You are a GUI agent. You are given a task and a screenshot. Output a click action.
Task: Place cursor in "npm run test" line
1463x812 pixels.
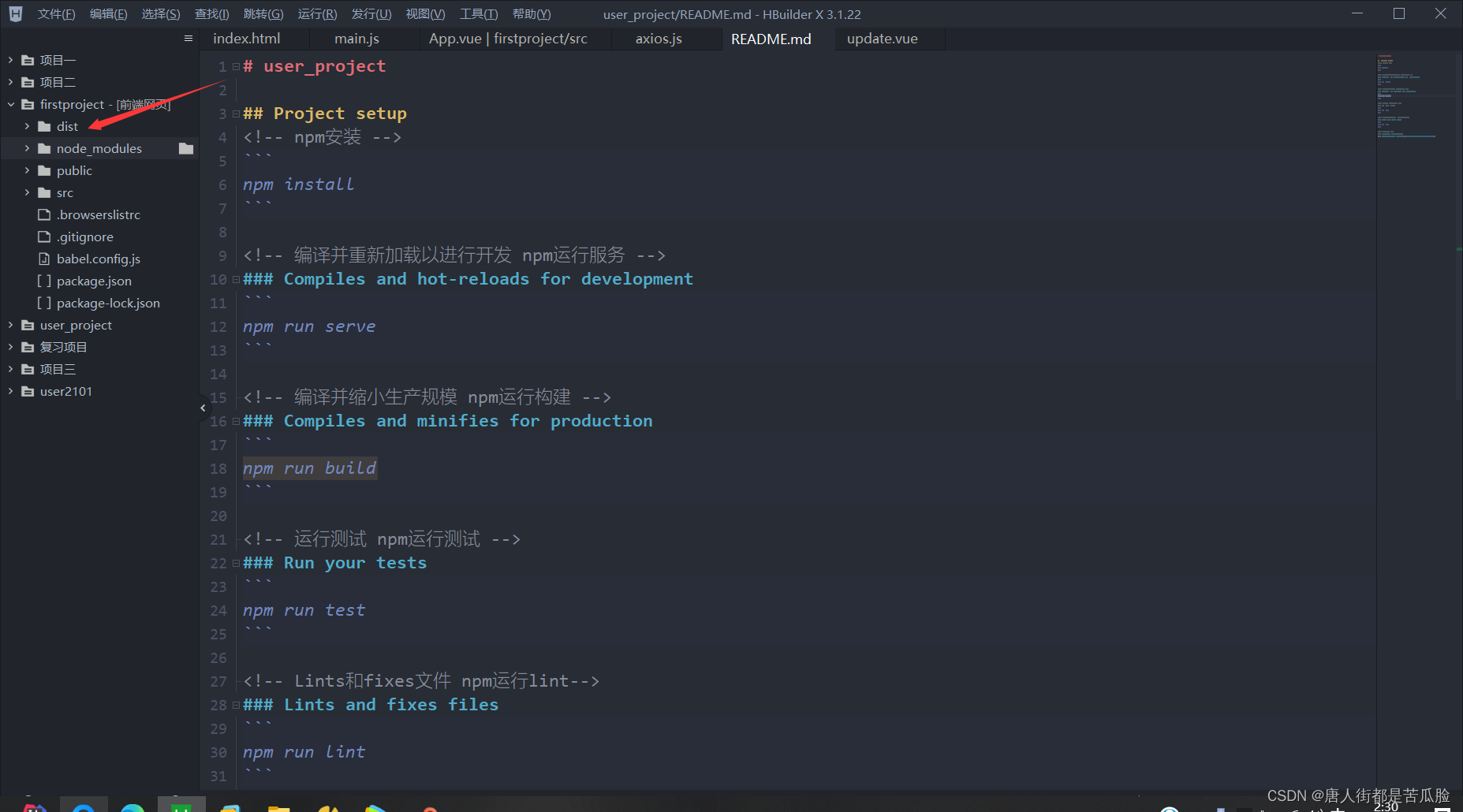point(304,610)
